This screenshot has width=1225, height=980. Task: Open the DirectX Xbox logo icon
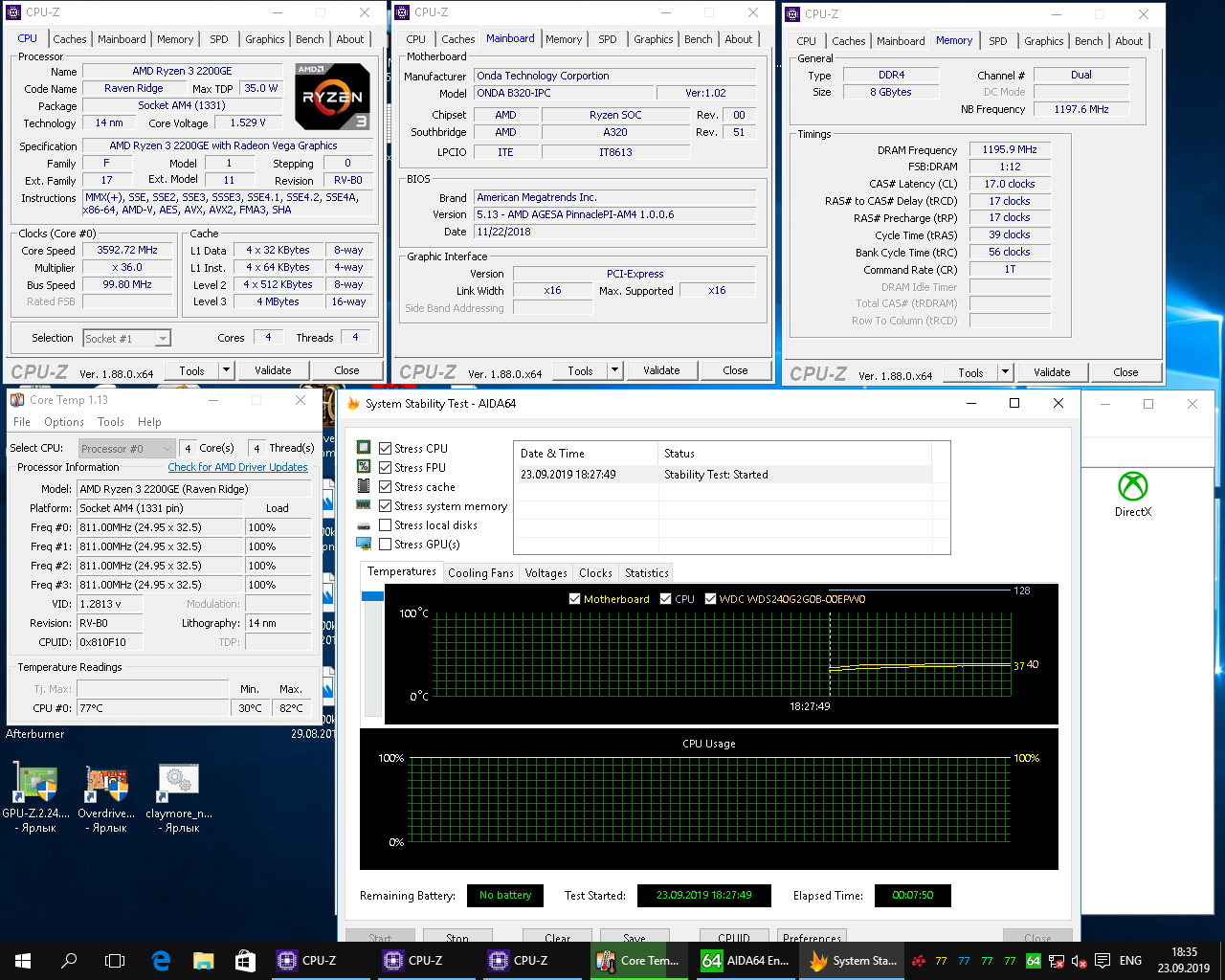pyautogui.click(x=1133, y=486)
